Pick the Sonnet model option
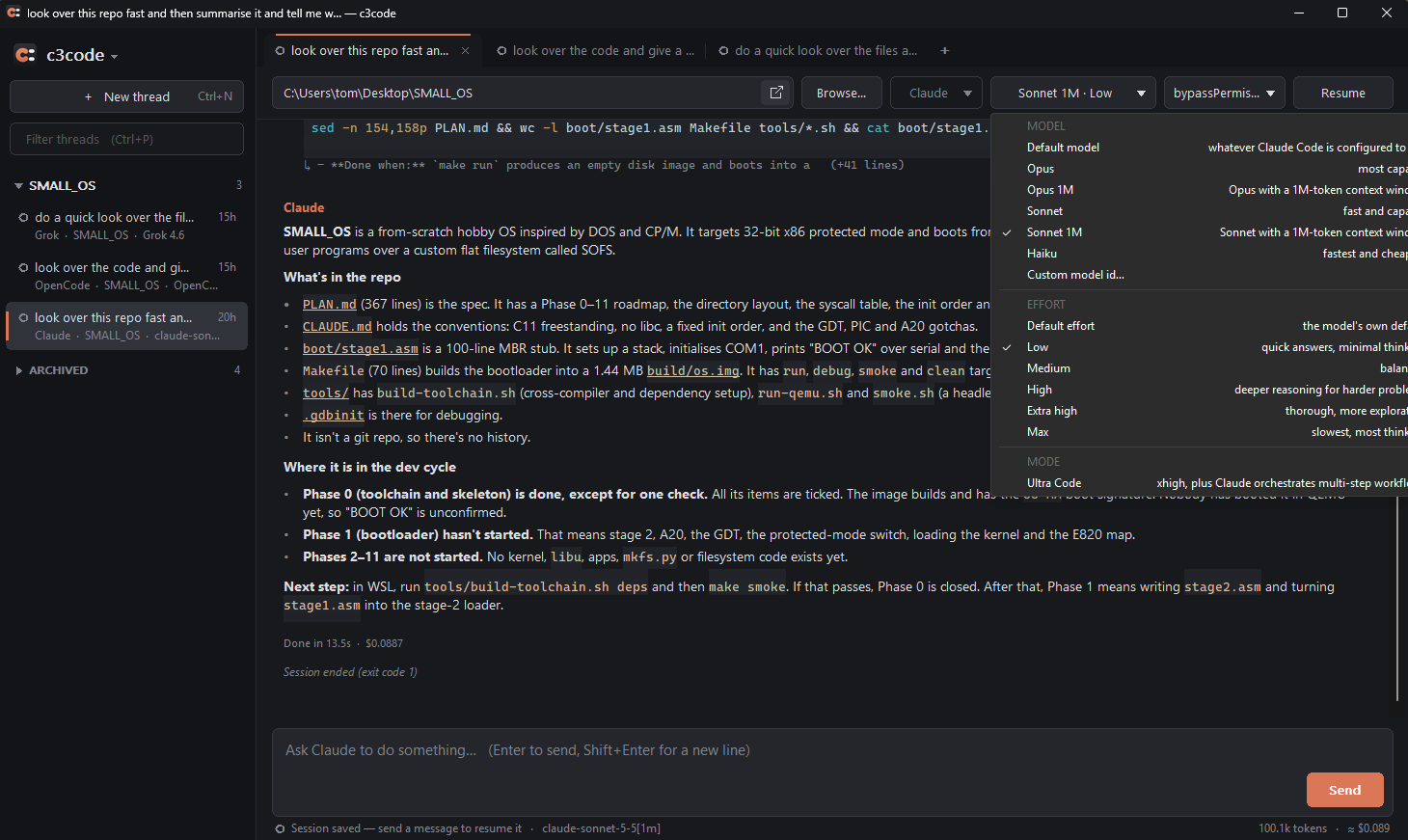Image resolution: width=1408 pixels, height=840 pixels. (1200, 211)
